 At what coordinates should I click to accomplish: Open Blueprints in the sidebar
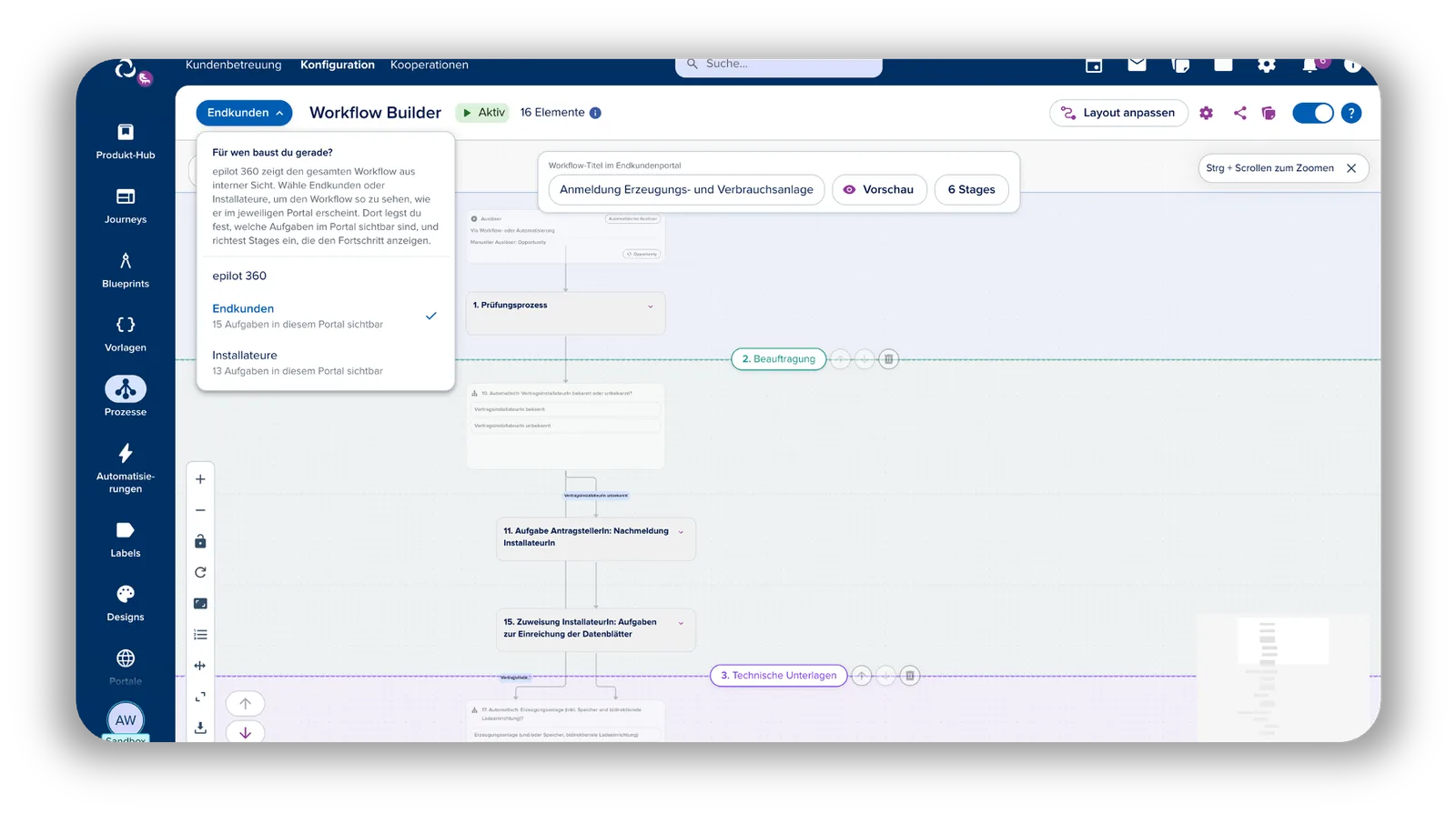(126, 271)
